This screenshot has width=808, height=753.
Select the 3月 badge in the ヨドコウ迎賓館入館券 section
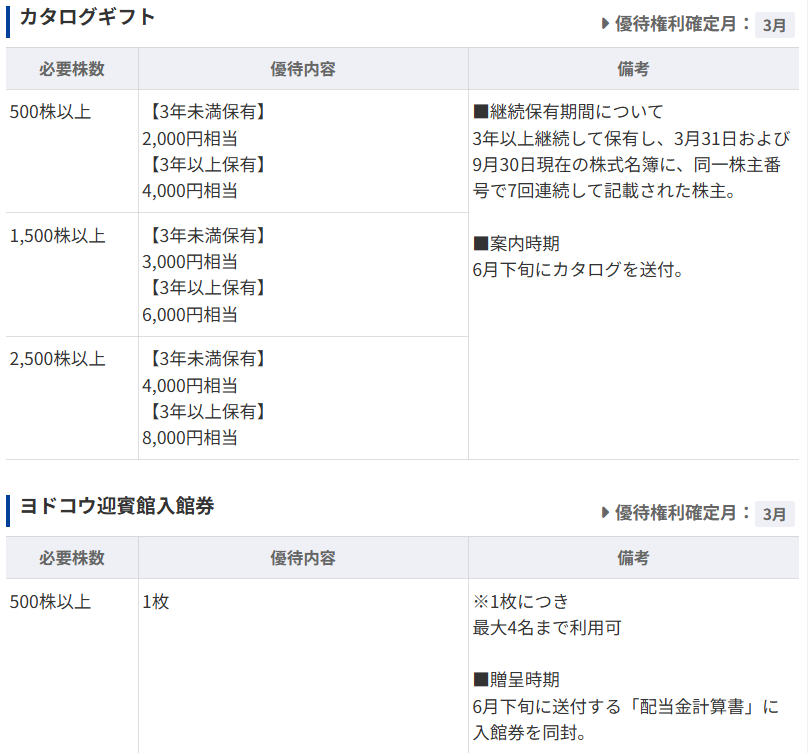coord(774,514)
